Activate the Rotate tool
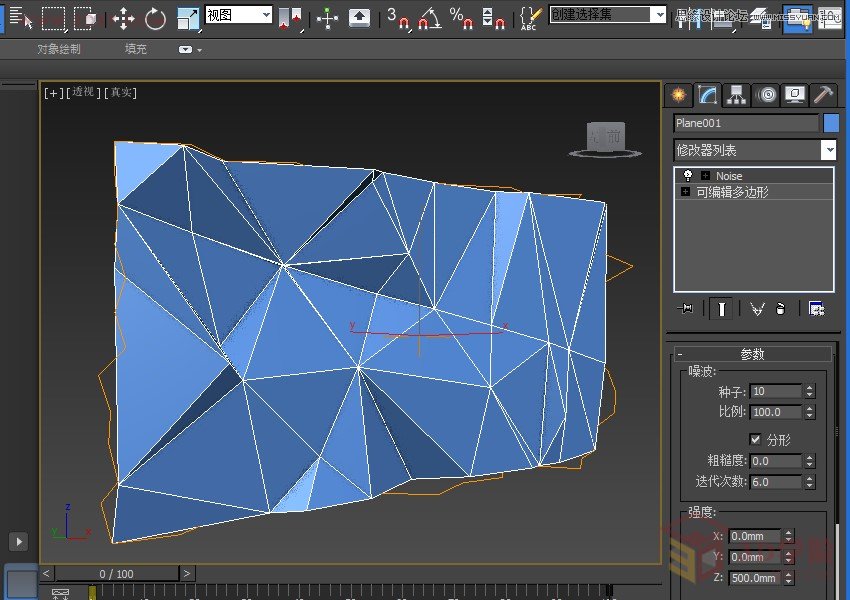850x600 pixels. coord(155,17)
